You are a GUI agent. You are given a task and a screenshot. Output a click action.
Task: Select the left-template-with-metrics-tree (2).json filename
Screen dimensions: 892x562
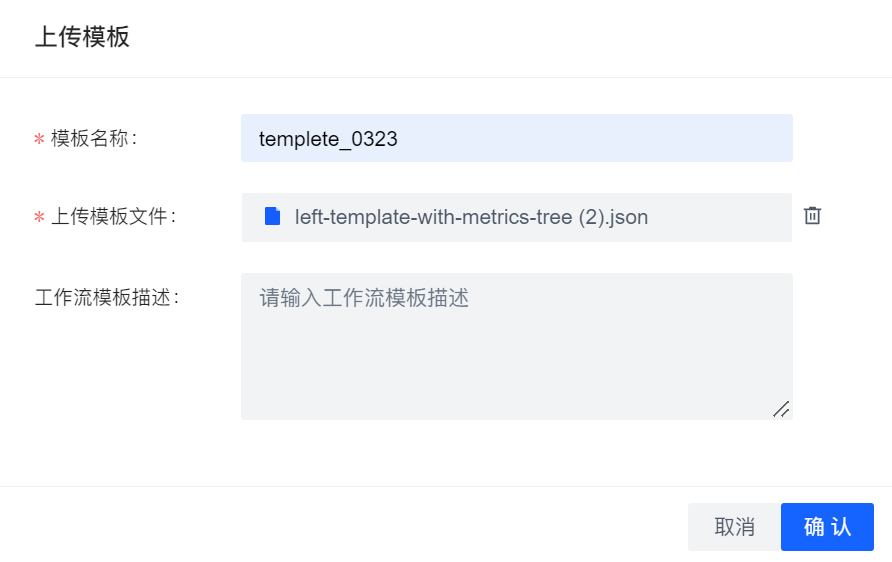click(471, 217)
